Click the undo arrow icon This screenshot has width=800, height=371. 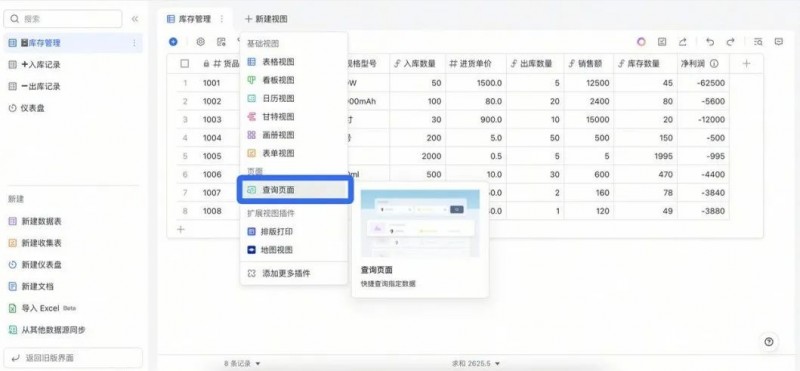tap(710, 42)
